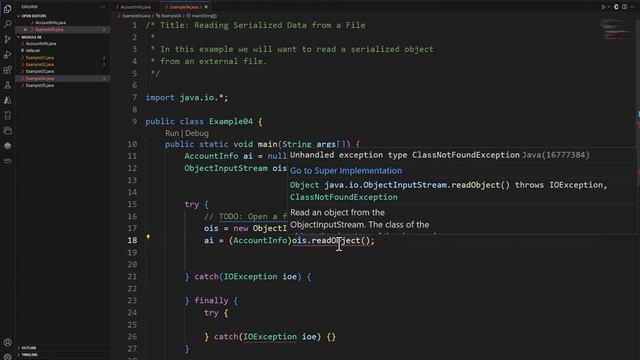Select the Example04.java editor tab
The height and width of the screenshot is (360, 640).
coord(183,7)
